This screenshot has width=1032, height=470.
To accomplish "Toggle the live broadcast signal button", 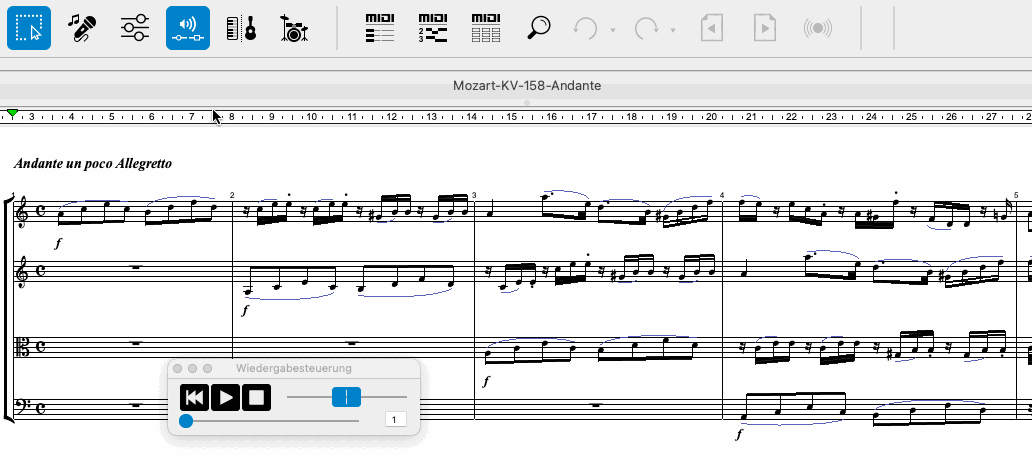I will [x=818, y=28].
